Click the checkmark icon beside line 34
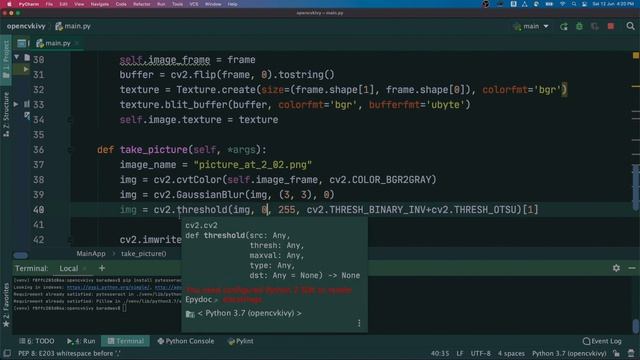Screen dimensions: 640x360 pyautogui.click(x=27, y=116)
